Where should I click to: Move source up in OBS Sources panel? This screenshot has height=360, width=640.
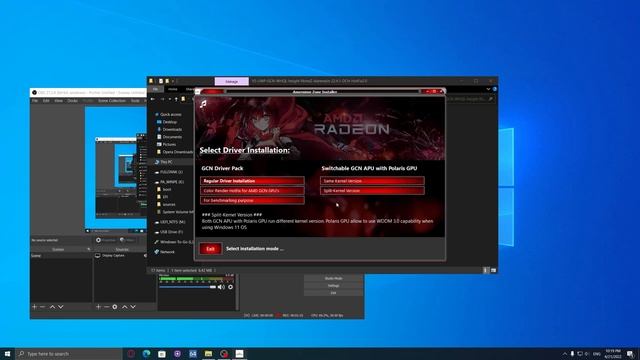[x=125, y=307]
